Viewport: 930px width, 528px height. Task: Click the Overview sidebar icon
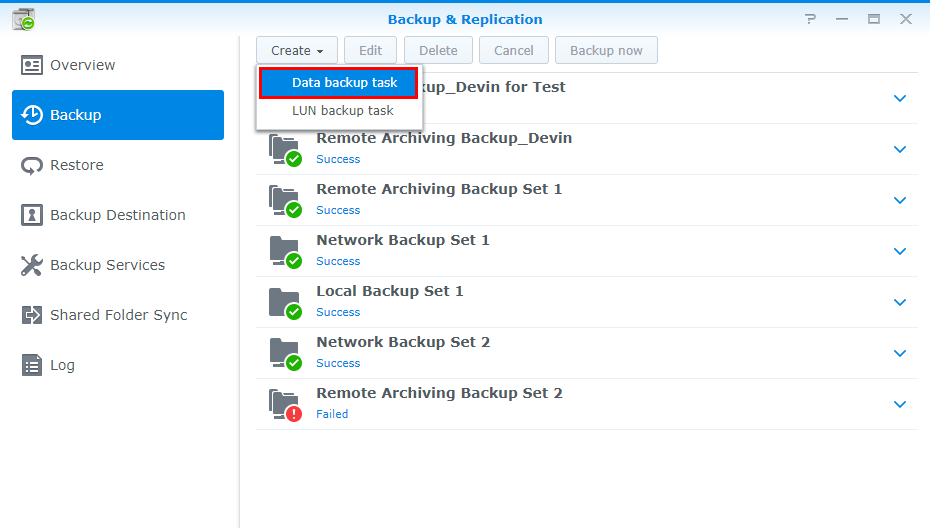[32, 65]
